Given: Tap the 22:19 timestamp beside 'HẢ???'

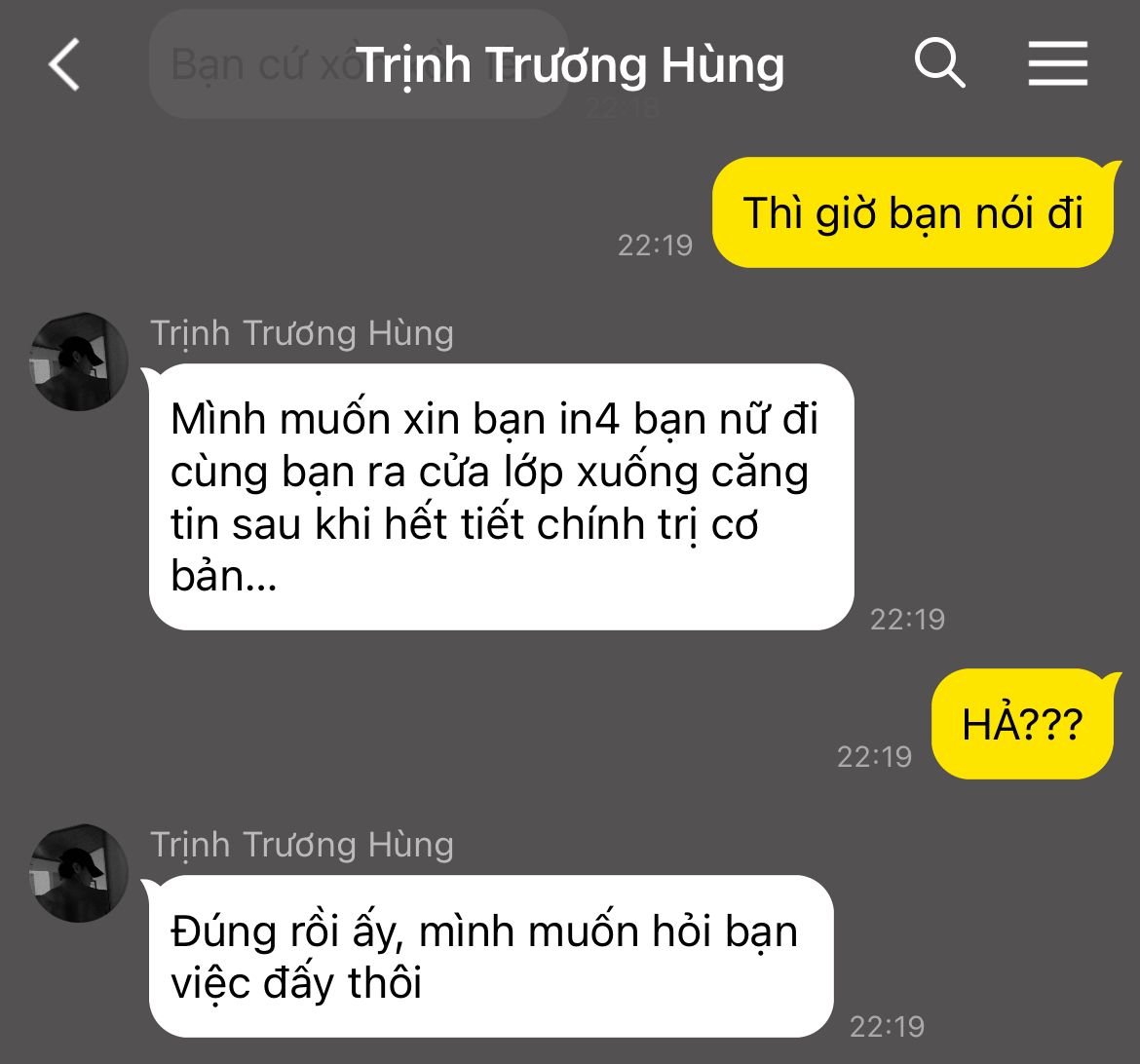Looking at the screenshot, I should [874, 757].
